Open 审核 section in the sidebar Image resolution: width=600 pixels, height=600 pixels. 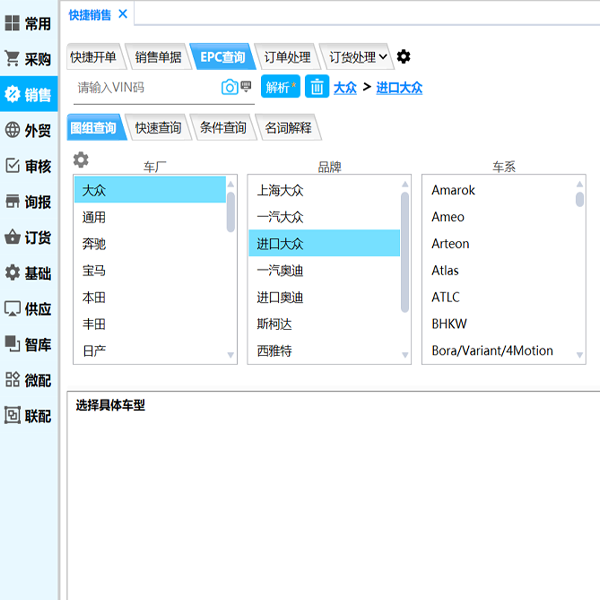coord(28,166)
